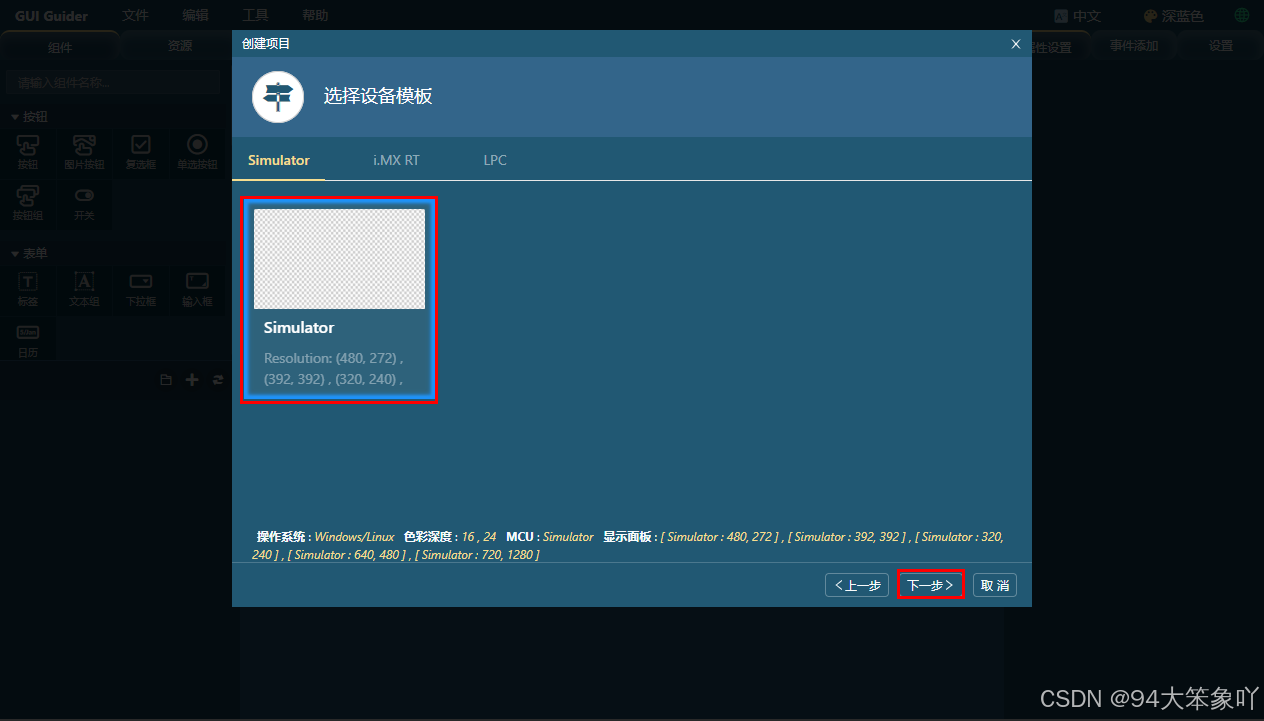Switch to the 事件添加 tab
The height and width of the screenshot is (721, 1264).
(1133, 46)
